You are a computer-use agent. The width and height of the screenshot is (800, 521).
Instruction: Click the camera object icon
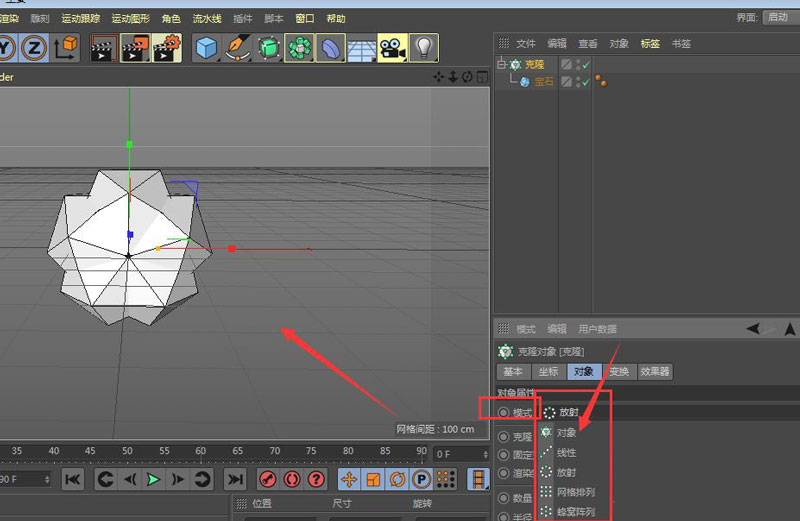tap(391, 47)
